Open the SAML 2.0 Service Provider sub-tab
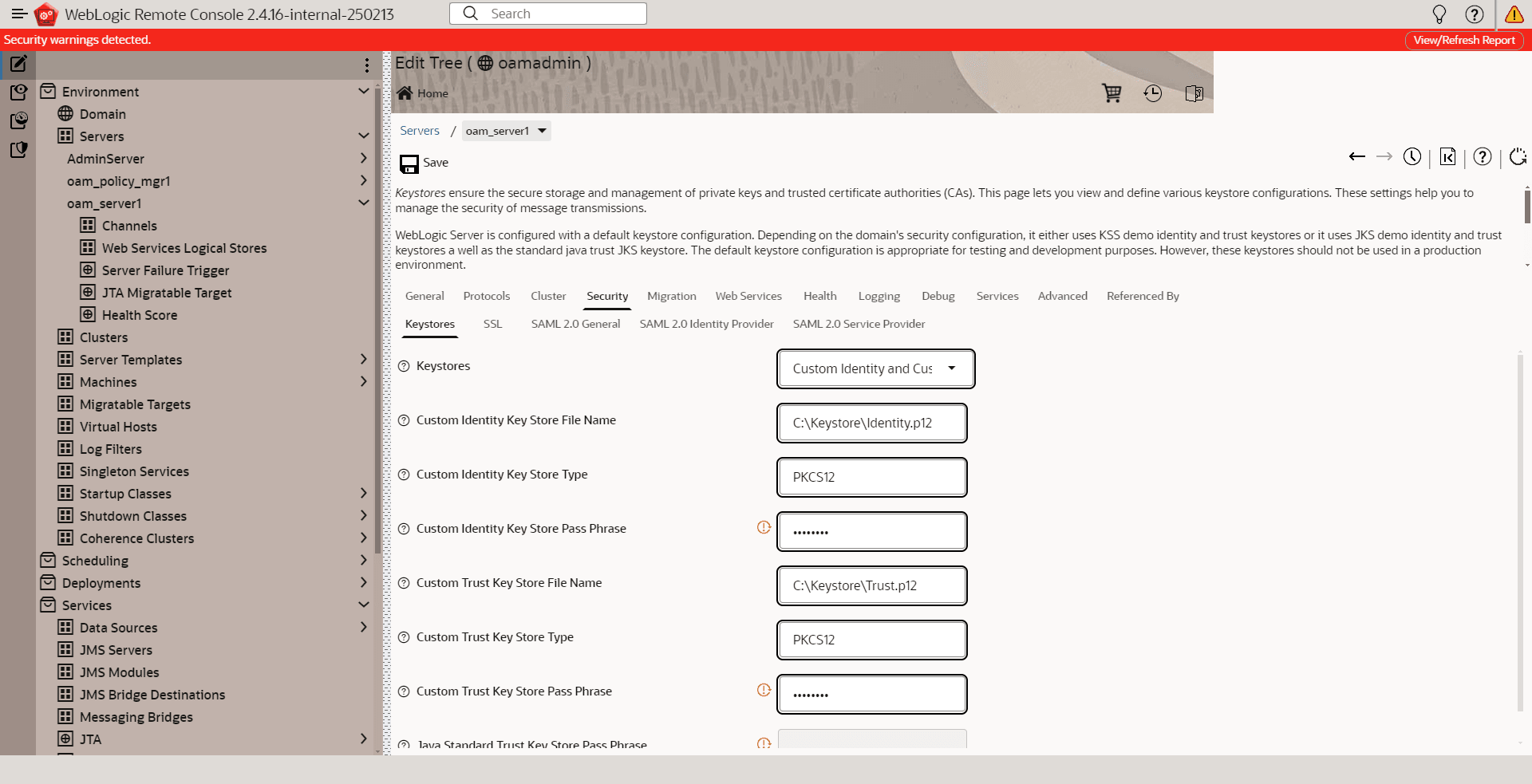The width and height of the screenshot is (1532, 784). tap(859, 324)
